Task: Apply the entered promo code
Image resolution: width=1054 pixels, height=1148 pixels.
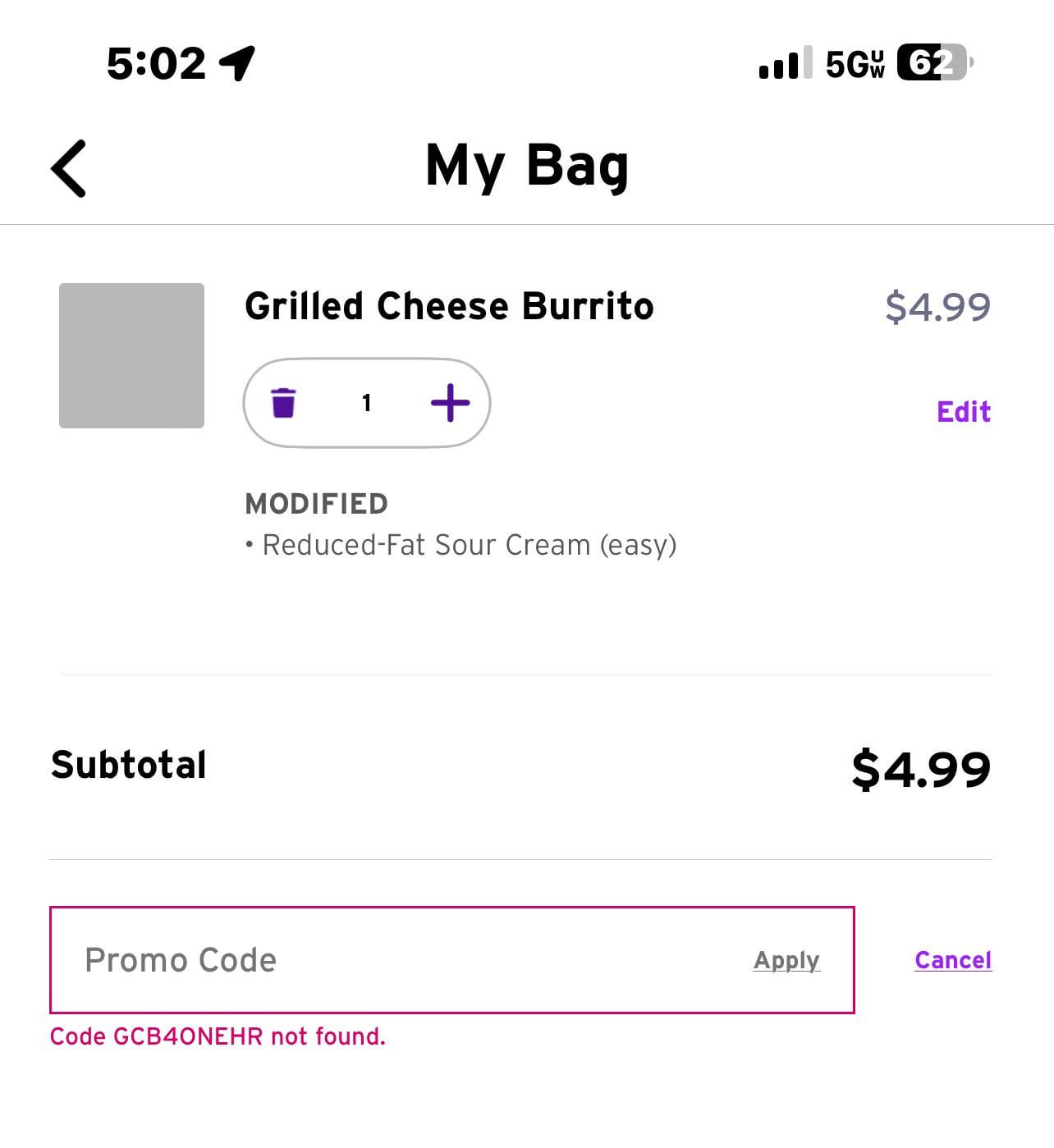Action: coord(786,960)
